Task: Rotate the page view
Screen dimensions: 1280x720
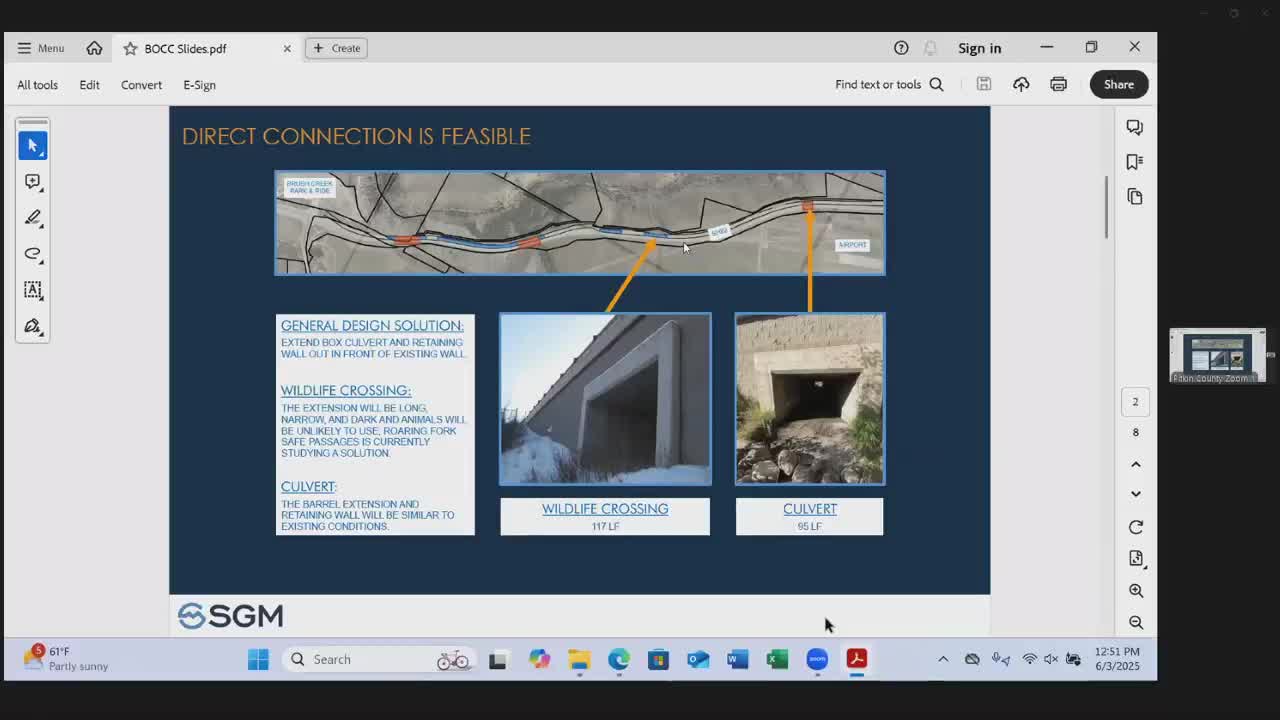Action: coord(1135,527)
